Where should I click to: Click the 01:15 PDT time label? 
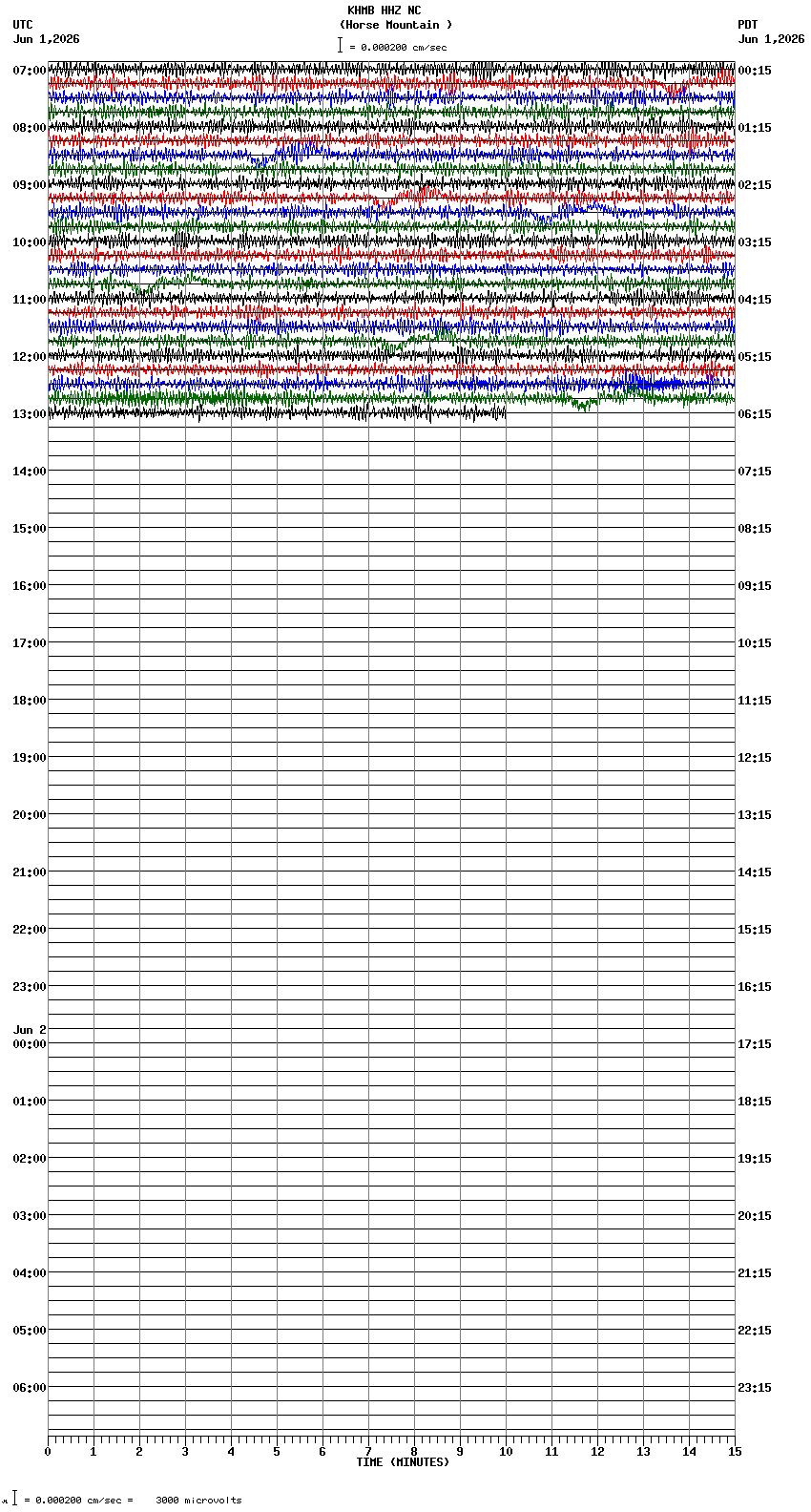point(755,128)
